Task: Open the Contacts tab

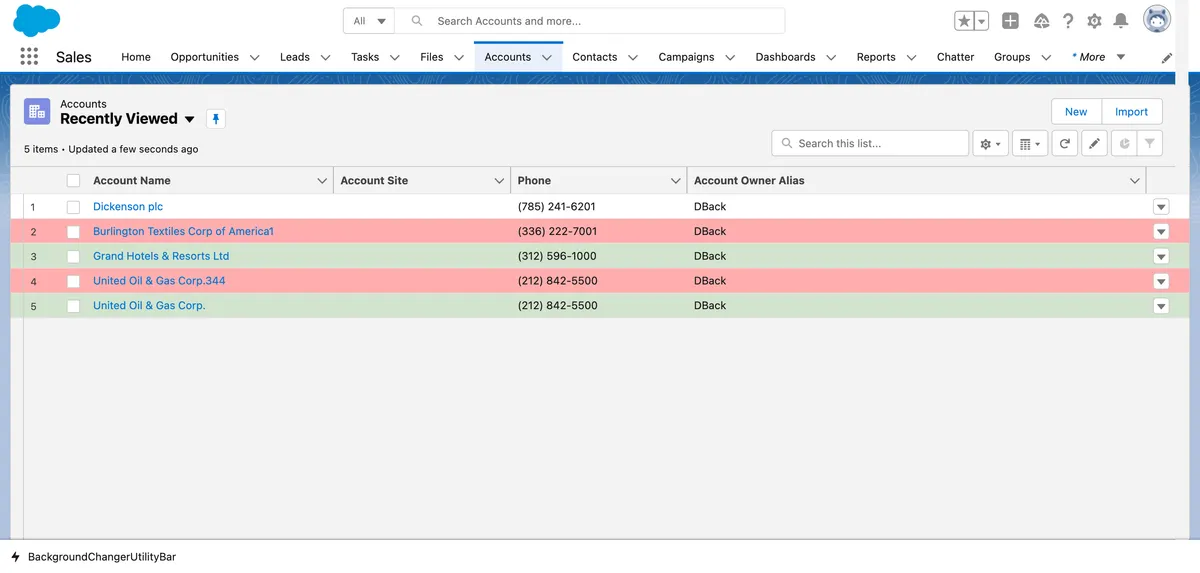Action: pos(594,57)
